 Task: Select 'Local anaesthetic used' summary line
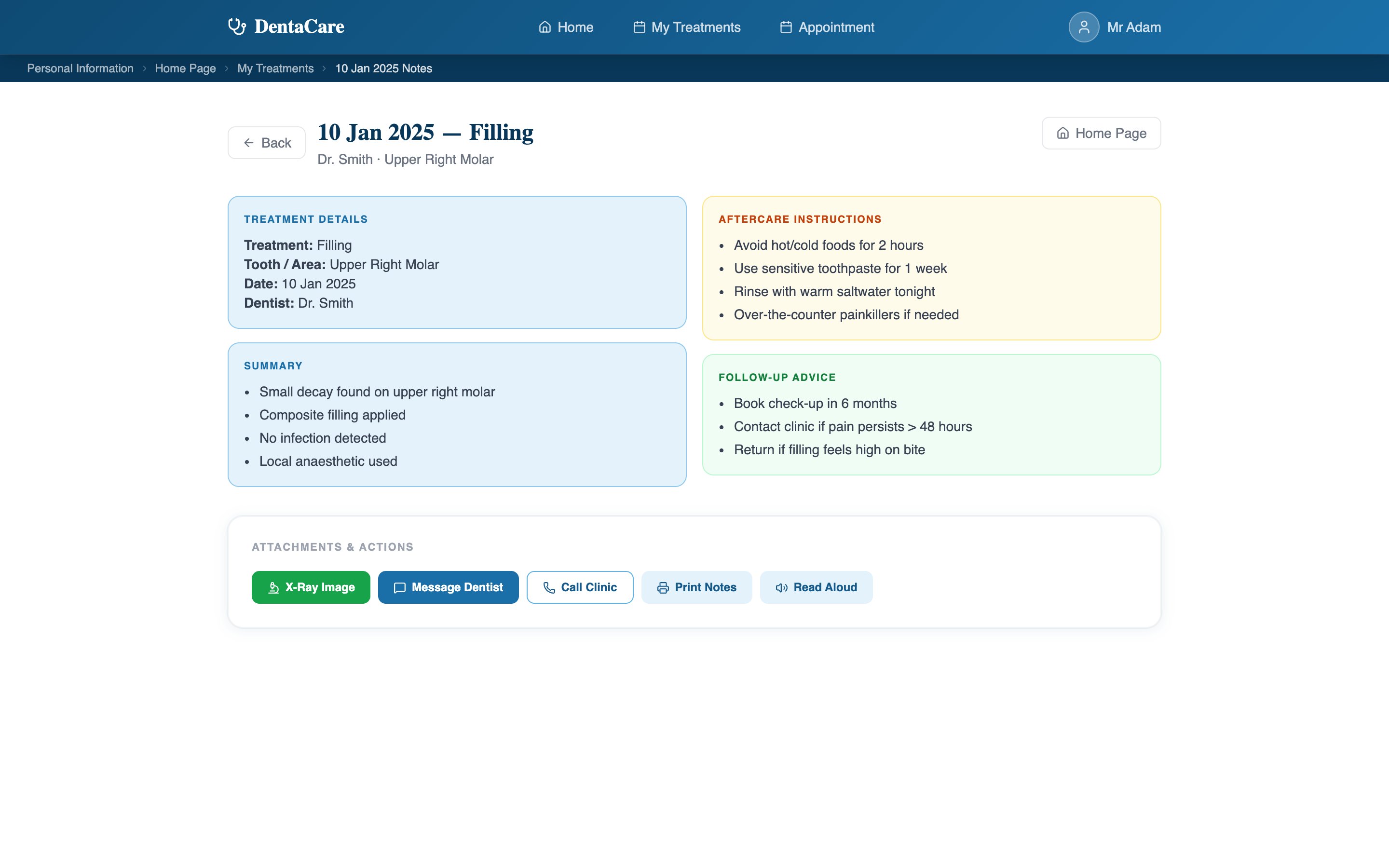[x=328, y=461]
